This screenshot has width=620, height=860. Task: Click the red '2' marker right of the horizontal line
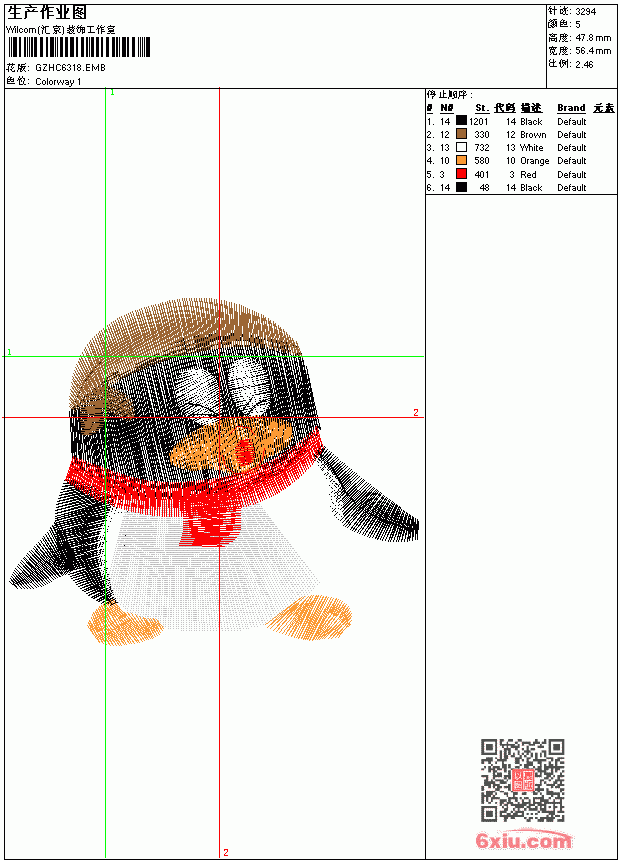(x=416, y=412)
